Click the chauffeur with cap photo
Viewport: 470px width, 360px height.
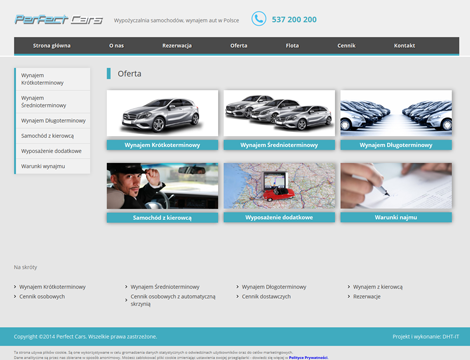tap(162, 186)
